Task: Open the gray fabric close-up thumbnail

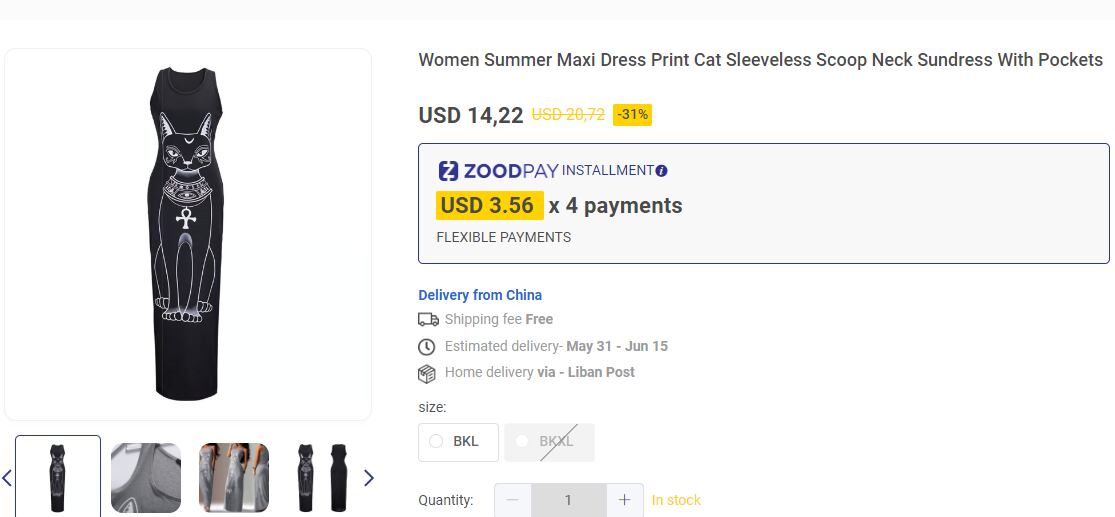Action: (146, 478)
